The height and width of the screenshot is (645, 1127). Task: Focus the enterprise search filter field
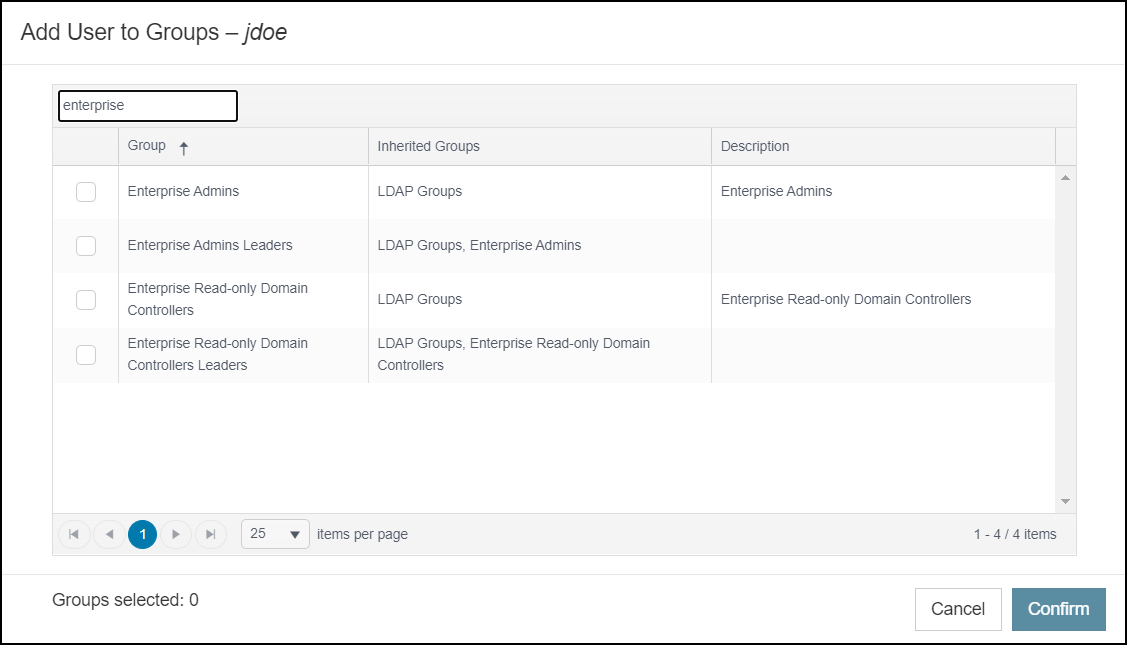click(148, 106)
